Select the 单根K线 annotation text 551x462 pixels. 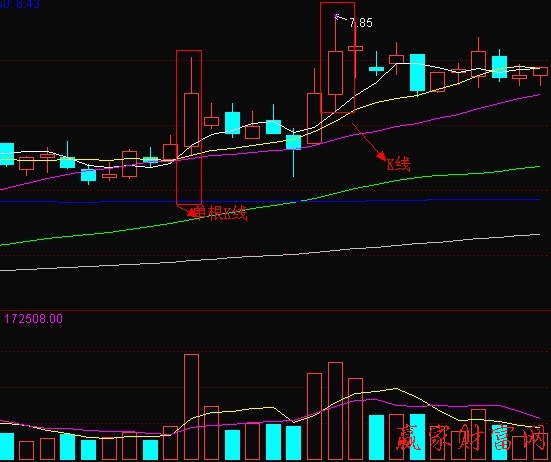[221, 213]
